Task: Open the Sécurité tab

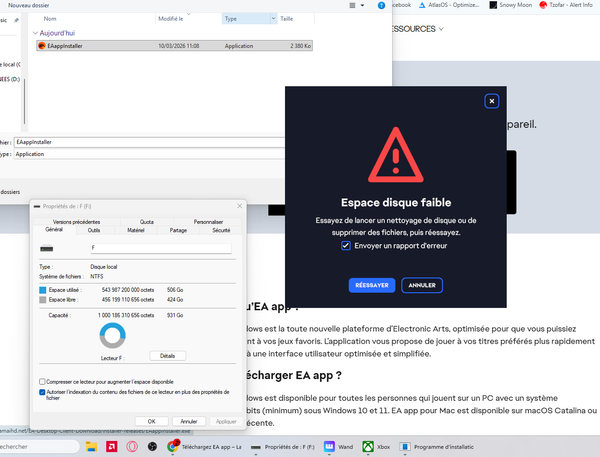Action: tap(221, 230)
